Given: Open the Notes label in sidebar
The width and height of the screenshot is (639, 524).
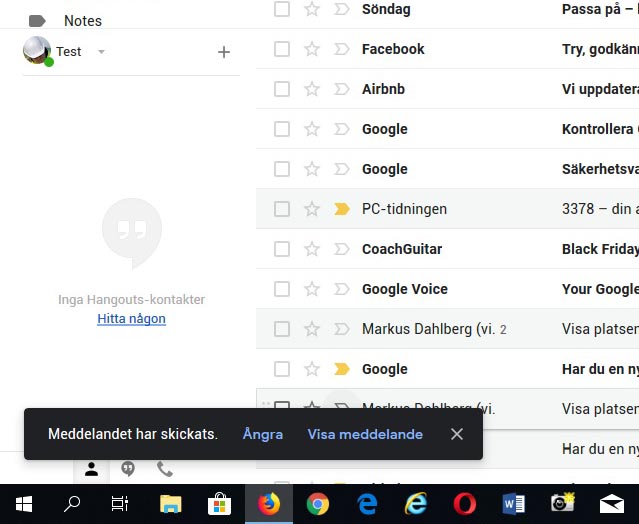Looking at the screenshot, I should (x=83, y=21).
